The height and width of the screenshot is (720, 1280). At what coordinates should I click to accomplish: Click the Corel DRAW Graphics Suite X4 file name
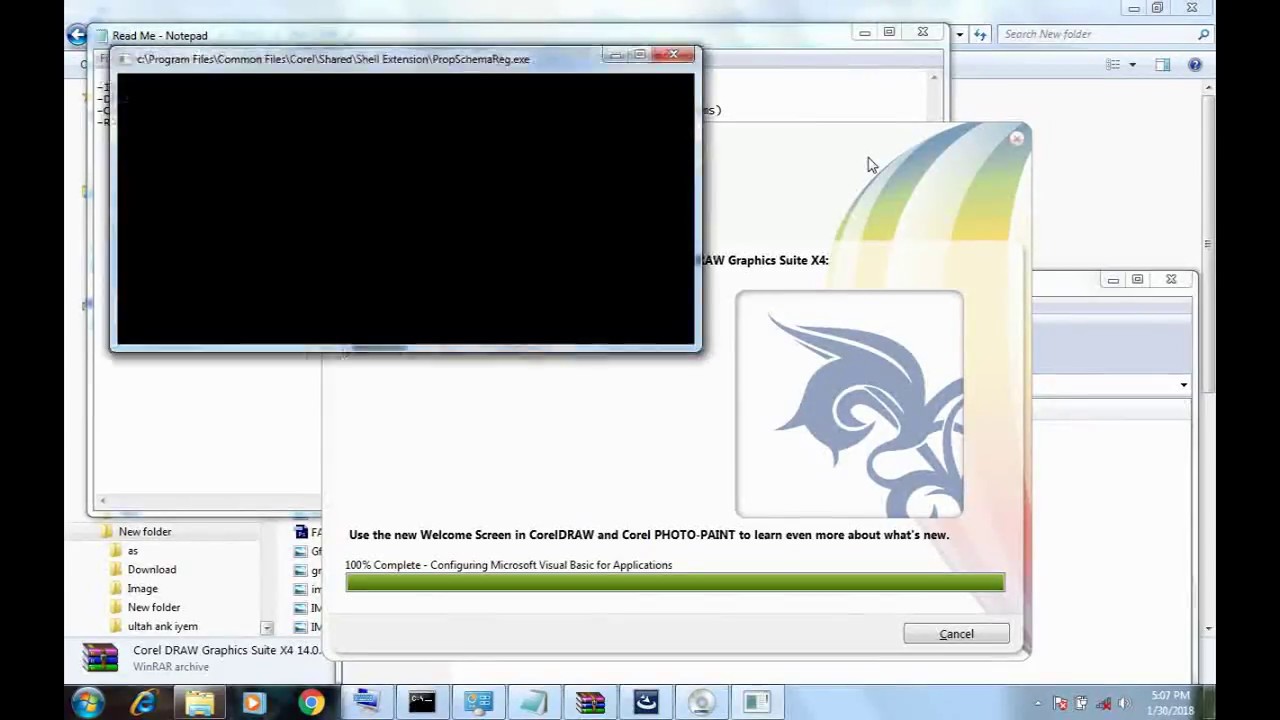point(227,650)
